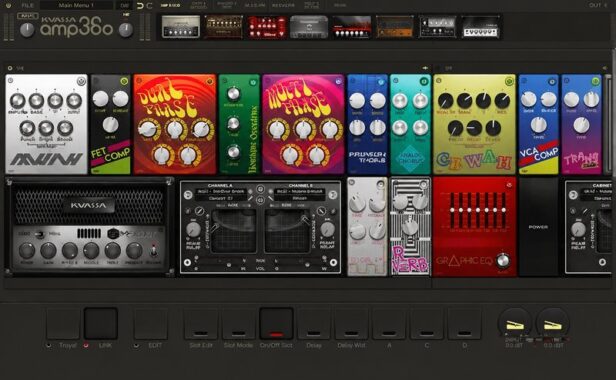Click the lower link icon between cabinet channels

(x=260, y=200)
